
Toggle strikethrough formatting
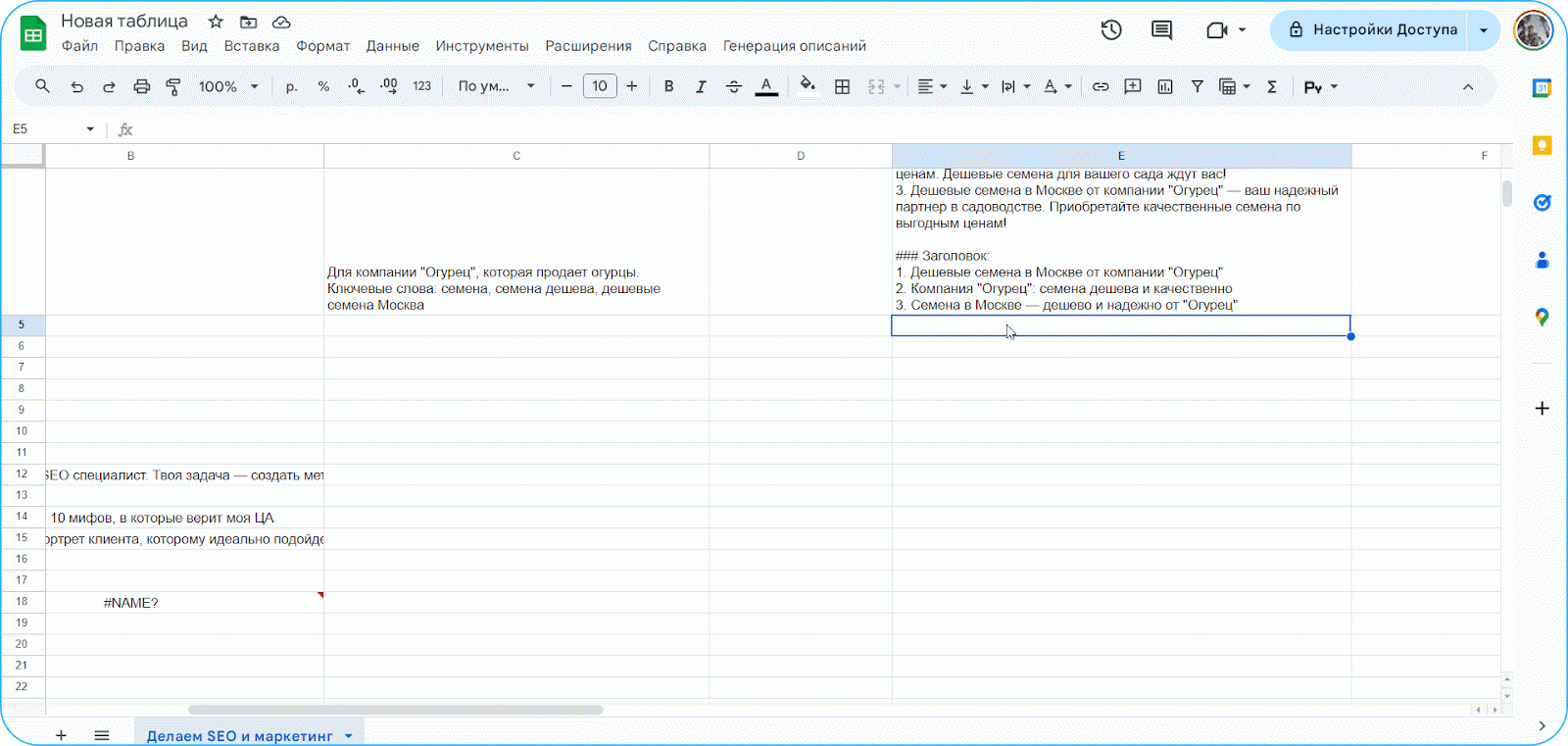[x=734, y=86]
